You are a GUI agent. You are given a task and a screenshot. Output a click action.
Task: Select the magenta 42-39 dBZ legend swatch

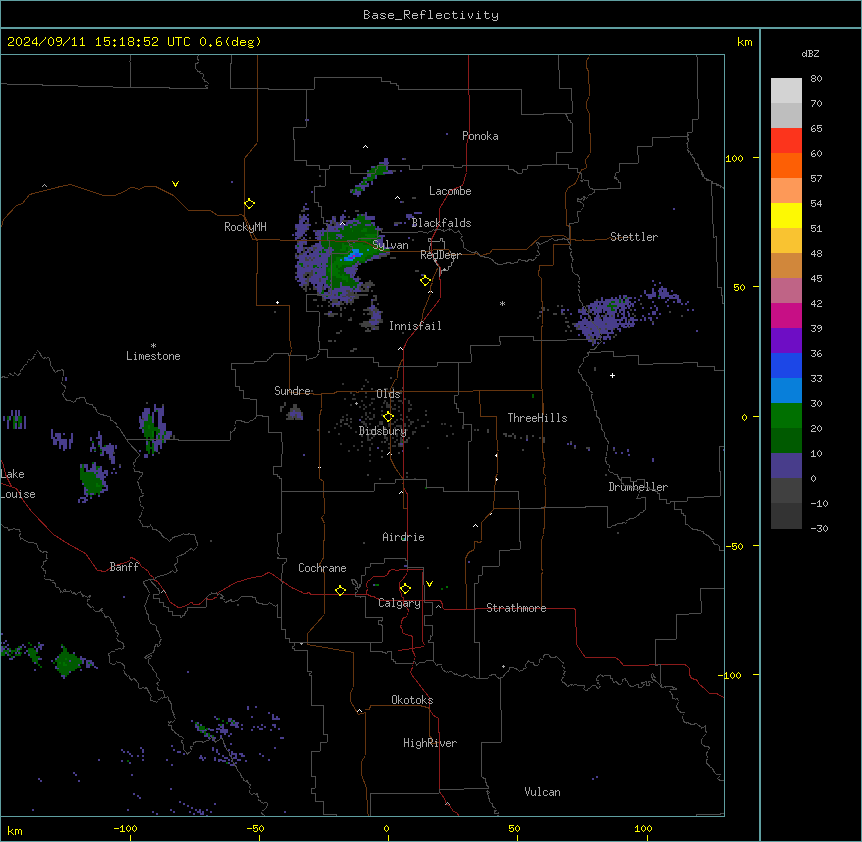(786, 315)
